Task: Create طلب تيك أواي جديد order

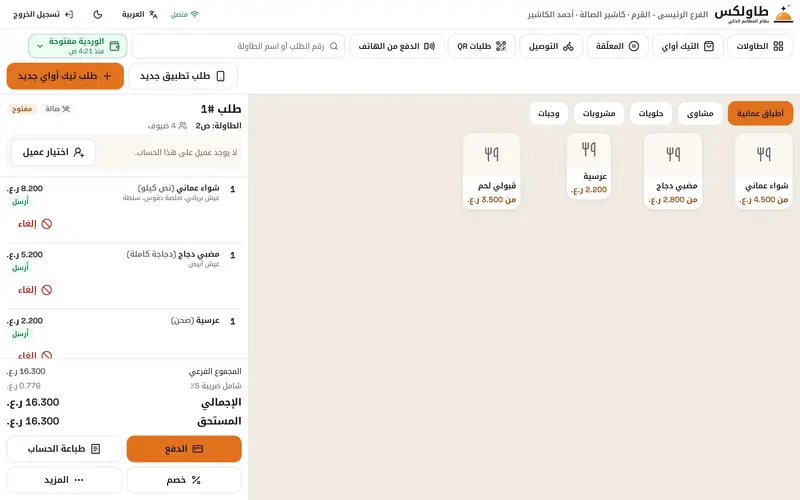Action: 65,76
